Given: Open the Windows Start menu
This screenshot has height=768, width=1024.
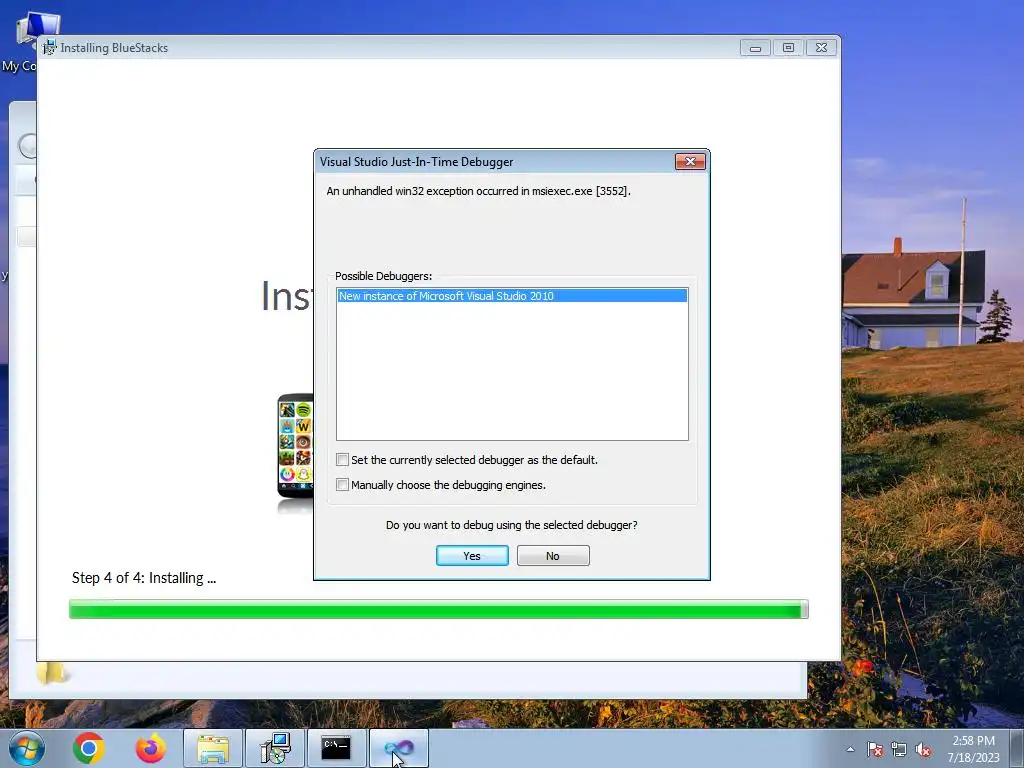Looking at the screenshot, I should pyautogui.click(x=26, y=748).
